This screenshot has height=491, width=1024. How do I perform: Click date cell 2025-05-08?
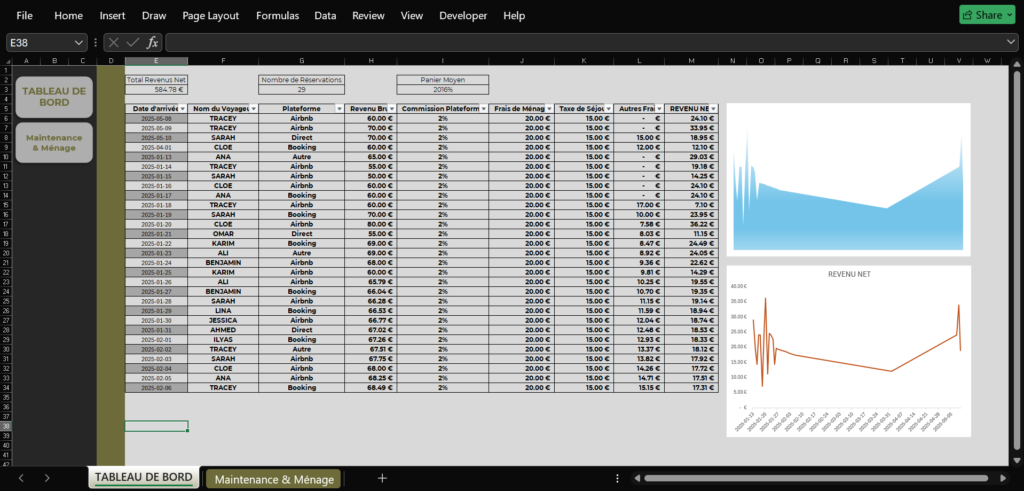(156, 119)
